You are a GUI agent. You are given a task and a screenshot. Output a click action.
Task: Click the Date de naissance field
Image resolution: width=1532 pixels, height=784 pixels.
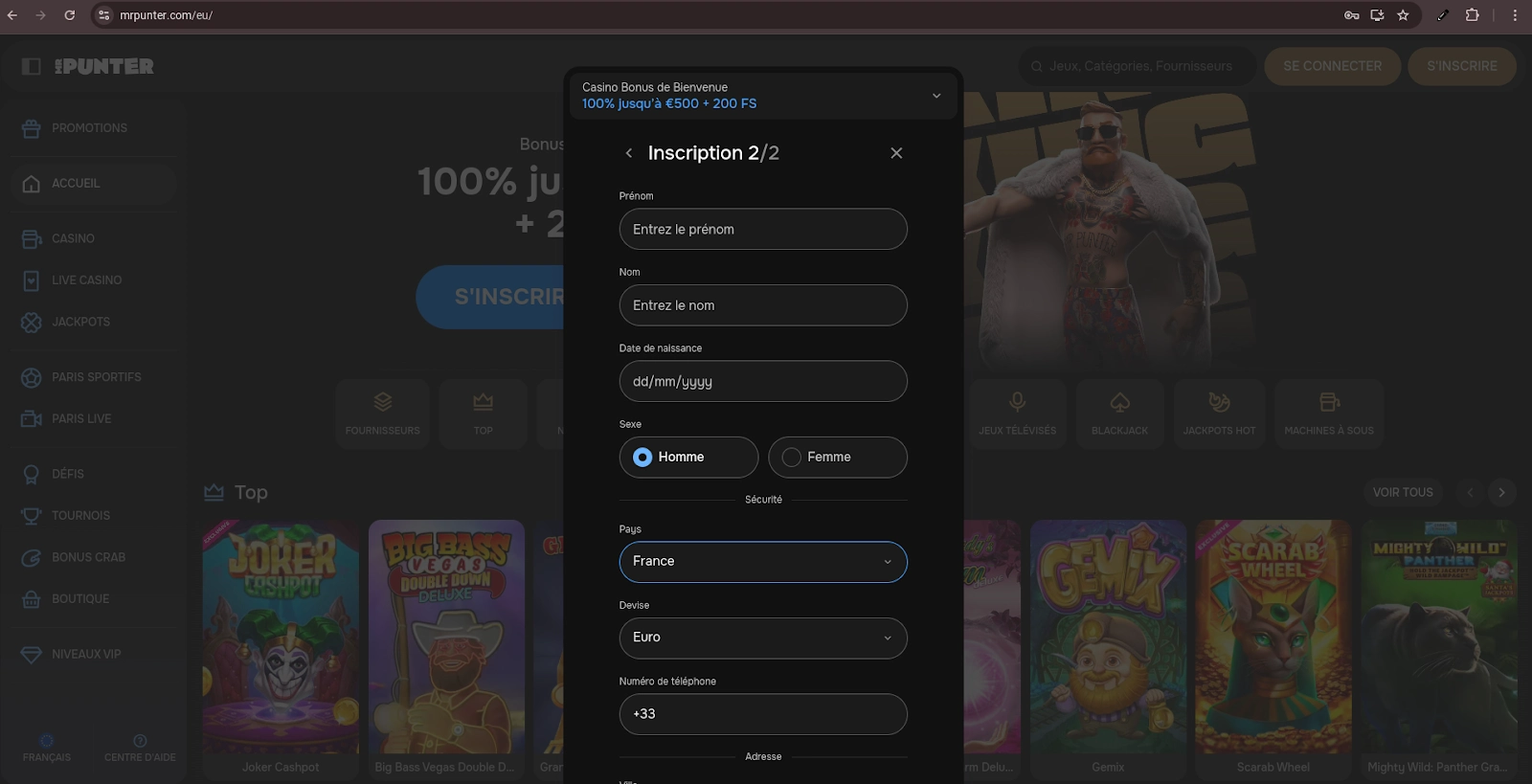coord(763,382)
